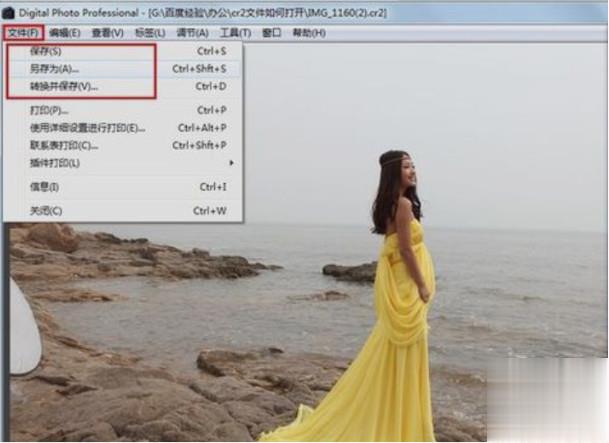Select 转换并保存(V)... menu entry
Image resolution: width=609 pixels, height=443 pixels.
123,86
